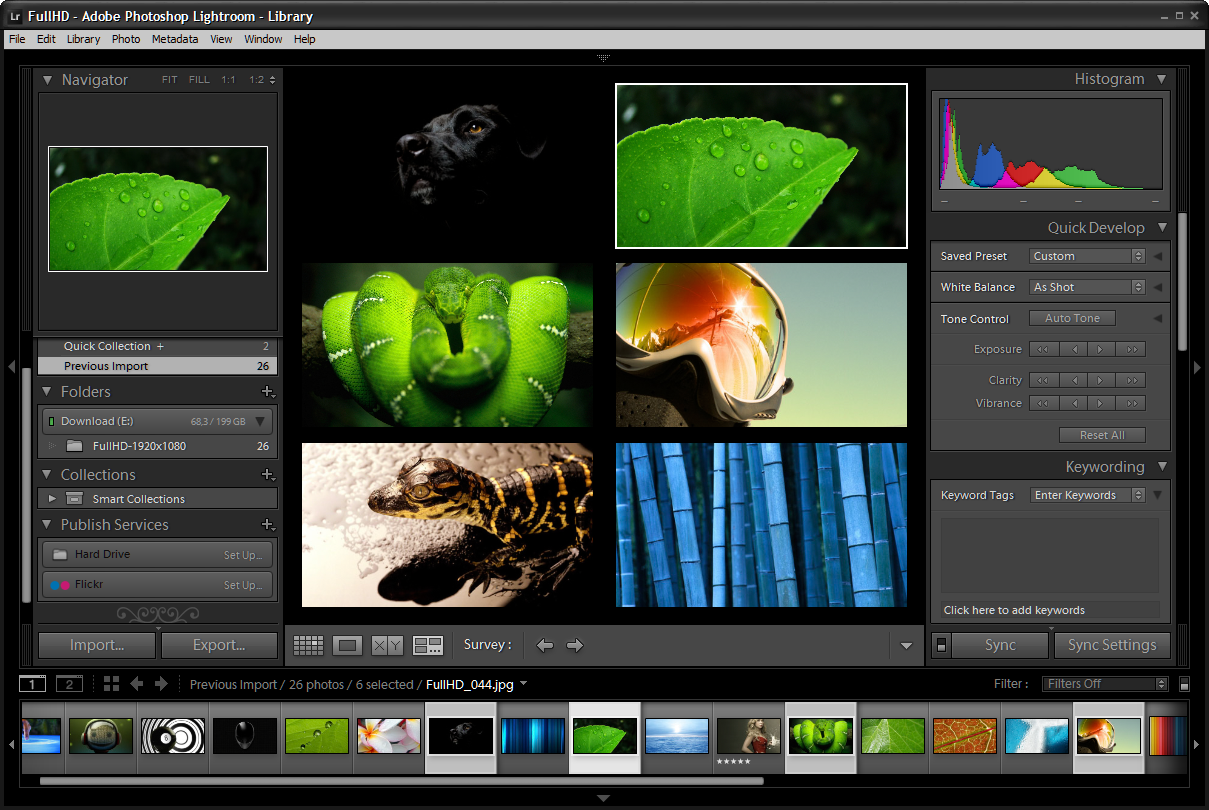Open the Library menu
1209x810 pixels.
pyautogui.click(x=83, y=39)
